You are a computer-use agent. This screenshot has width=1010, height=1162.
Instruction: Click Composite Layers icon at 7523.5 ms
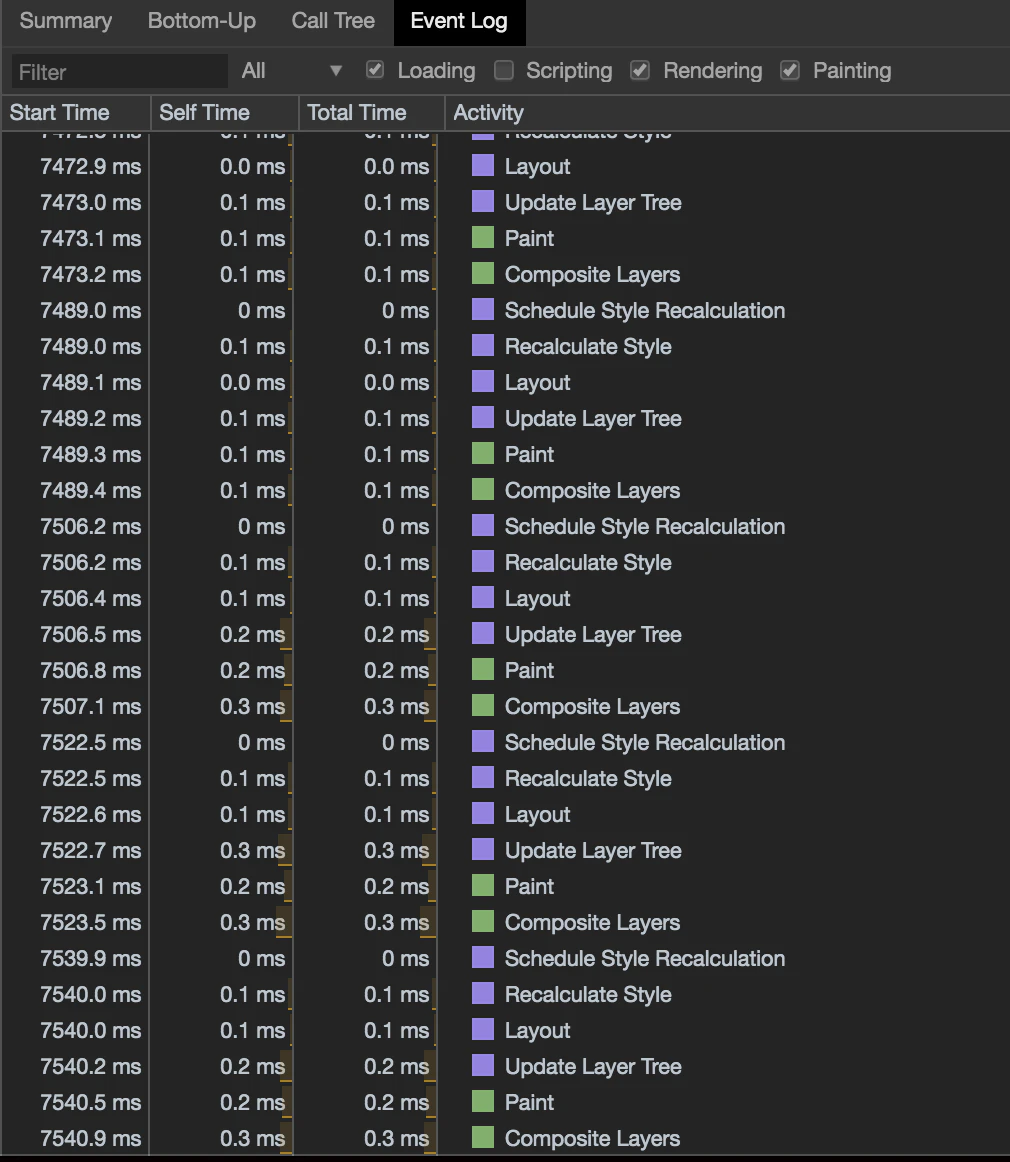click(483, 921)
